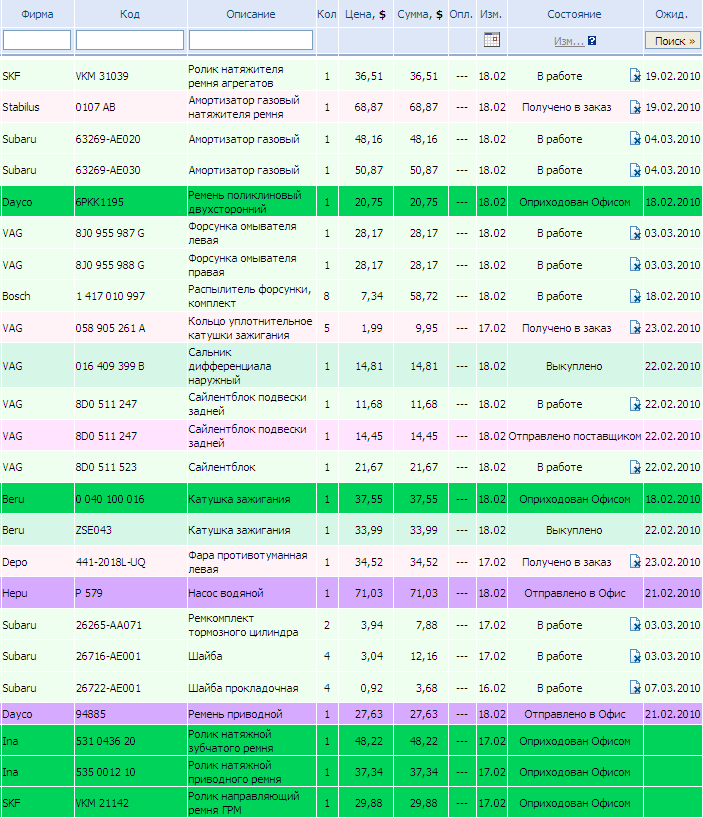Select code cell ZSE043

(x=94, y=530)
